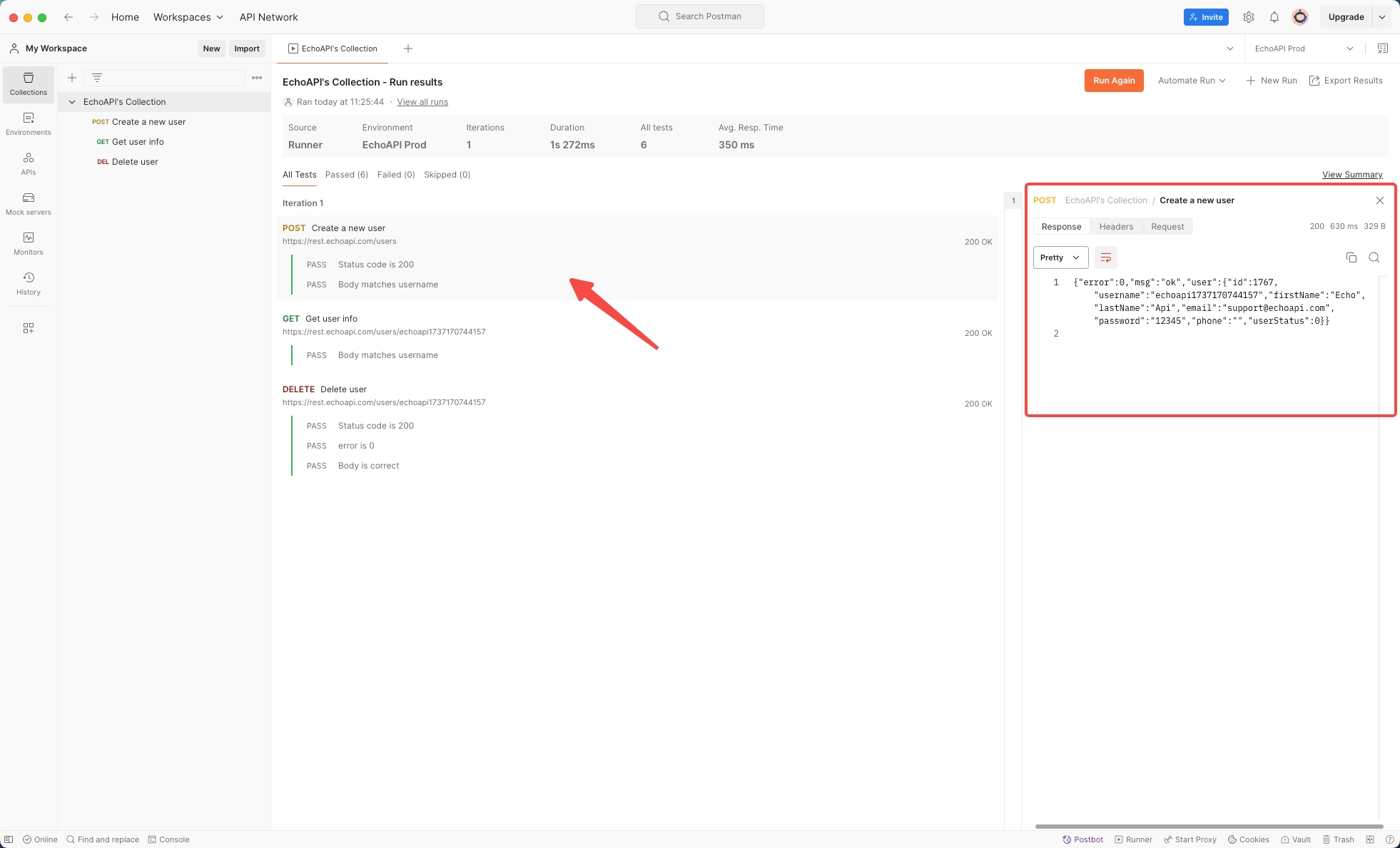Open the View all runs link
1400x848 pixels.
click(x=422, y=102)
